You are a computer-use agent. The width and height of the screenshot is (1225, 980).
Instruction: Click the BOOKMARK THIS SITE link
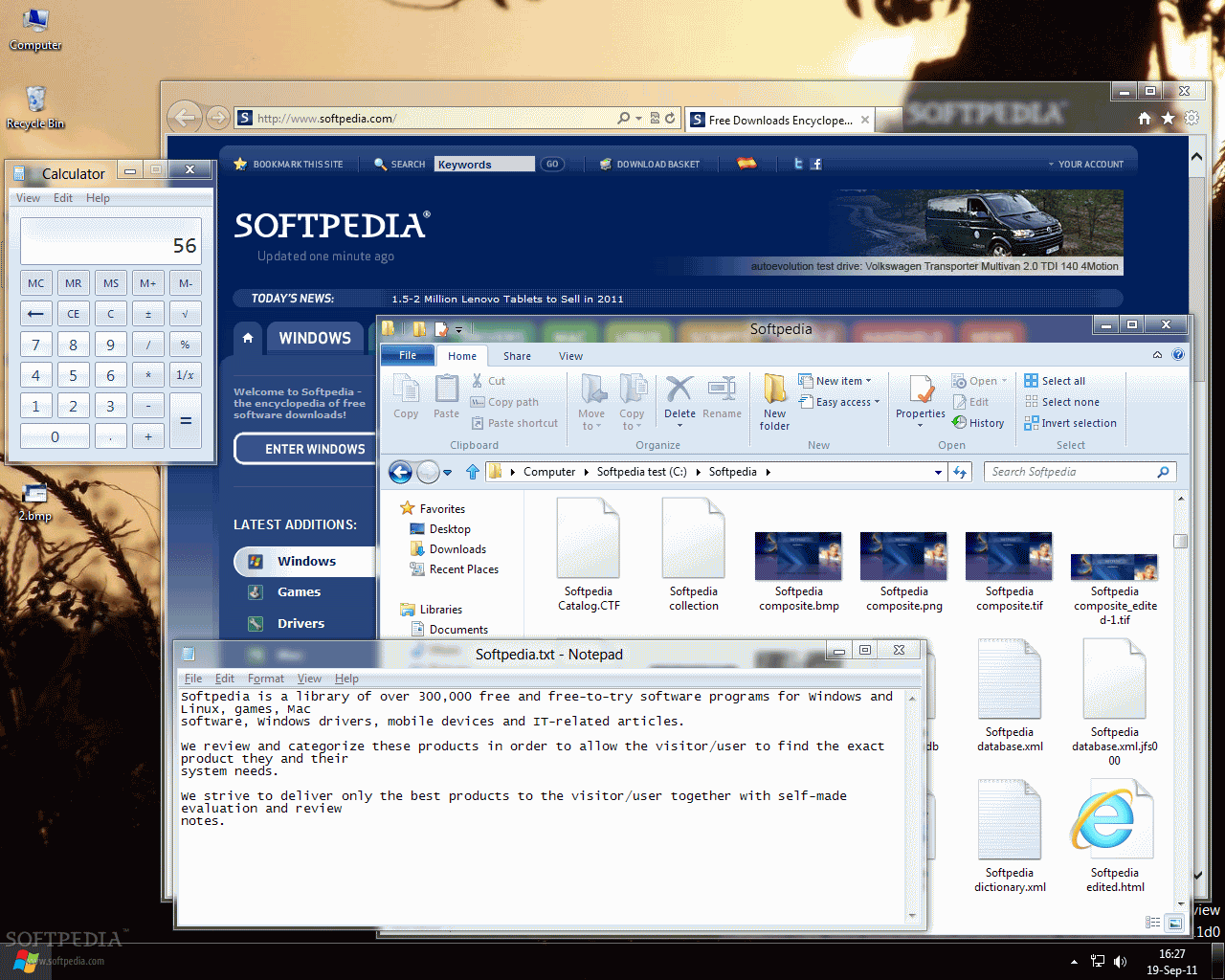click(x=289, y=165)
